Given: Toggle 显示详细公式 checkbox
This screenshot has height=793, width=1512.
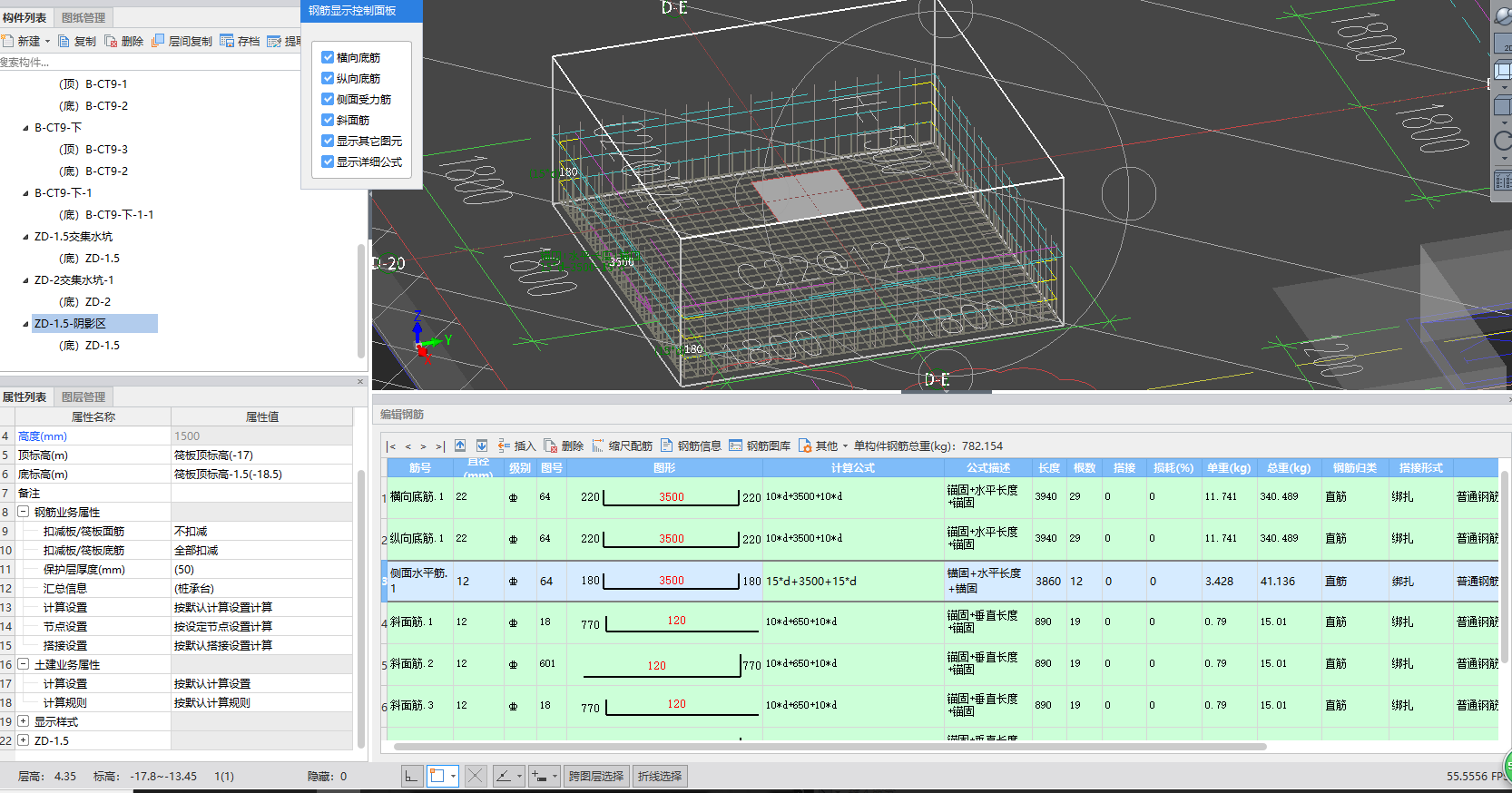Looking at the screenshot, I should (x=328, y=162).
